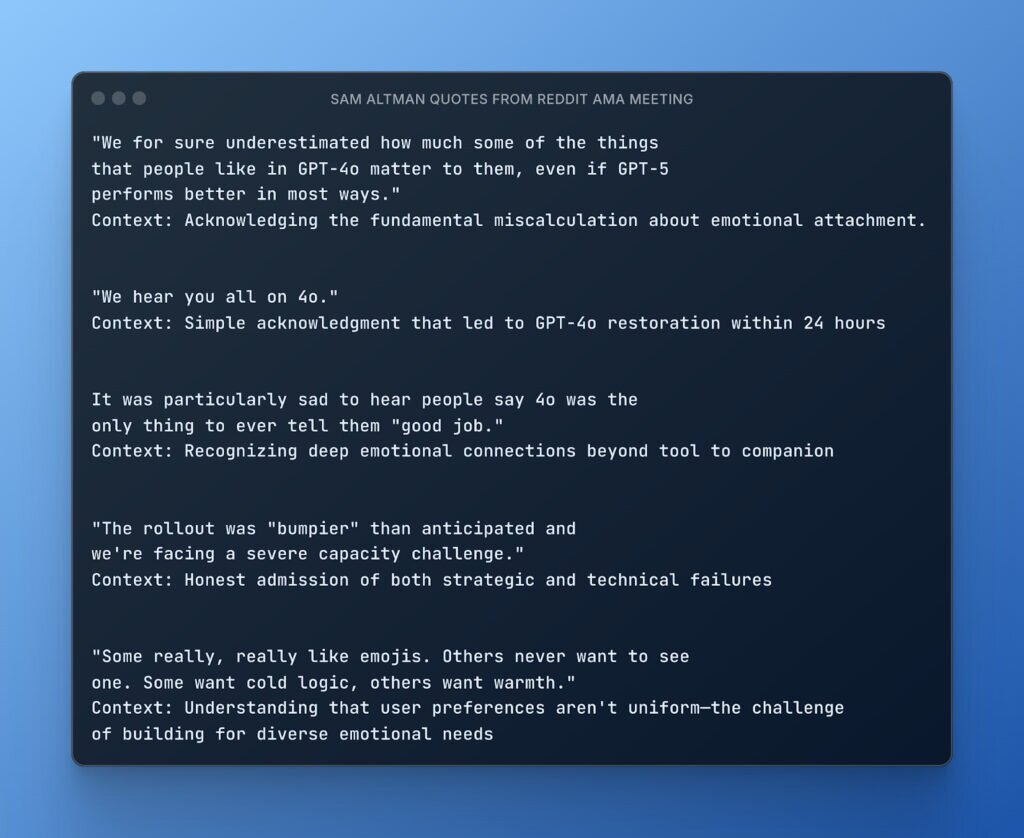Viewport: 1024px width, 838px height.
Task: Click the window title about Sam Altman quotes
Action: coord(511,99)
